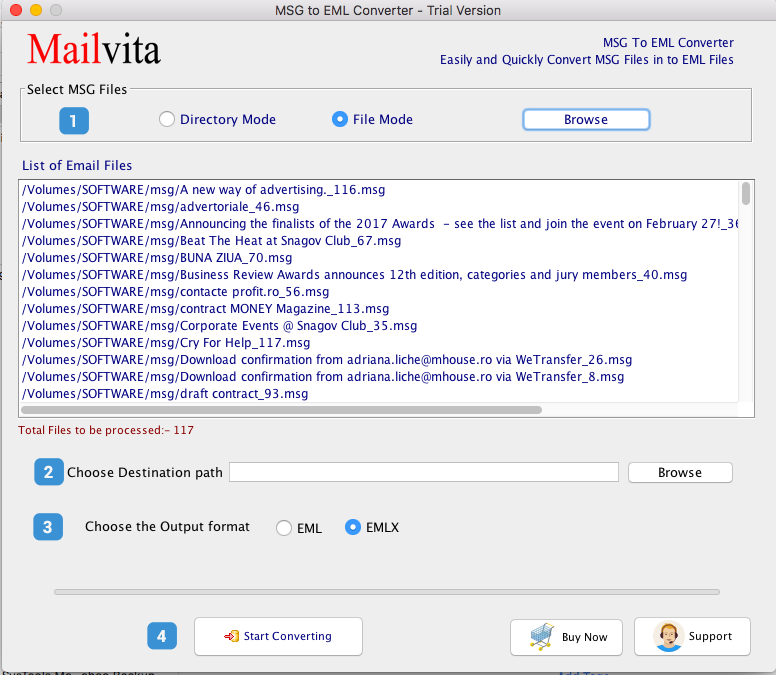Select 'Cry For Help_117.msg' file row
Screen dimensions: 776x675
pos(379,342)
